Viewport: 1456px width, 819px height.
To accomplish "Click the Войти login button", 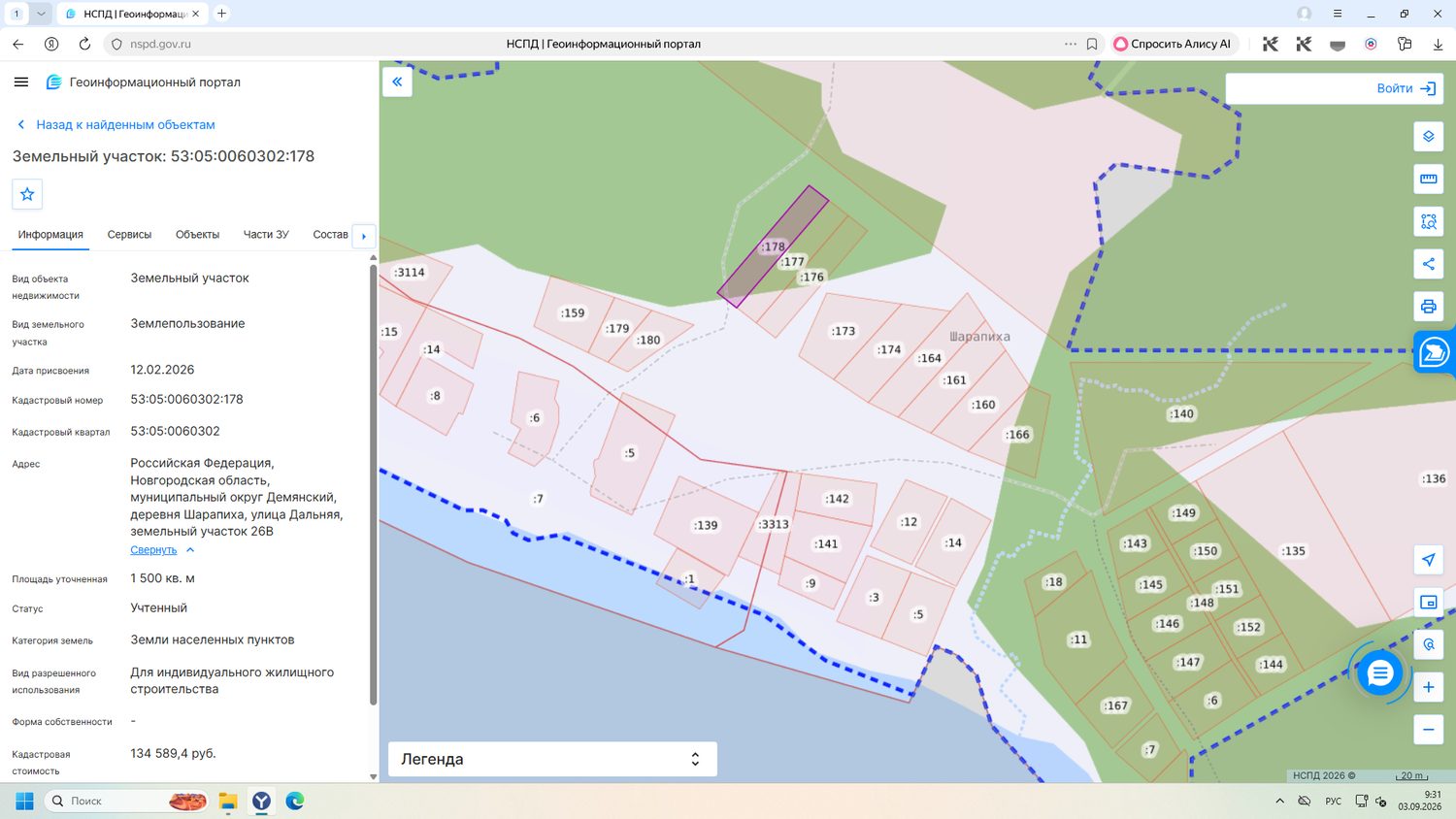I will point(1406,88).
